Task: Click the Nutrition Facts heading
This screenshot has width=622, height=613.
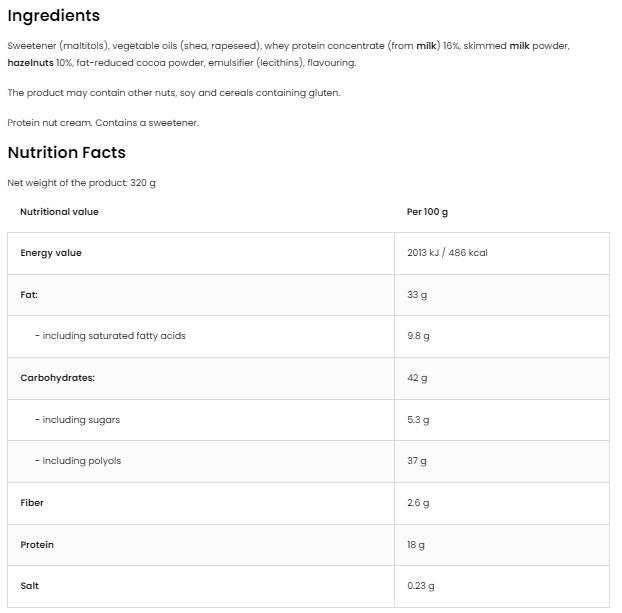Action: click(x=66, y=153)
